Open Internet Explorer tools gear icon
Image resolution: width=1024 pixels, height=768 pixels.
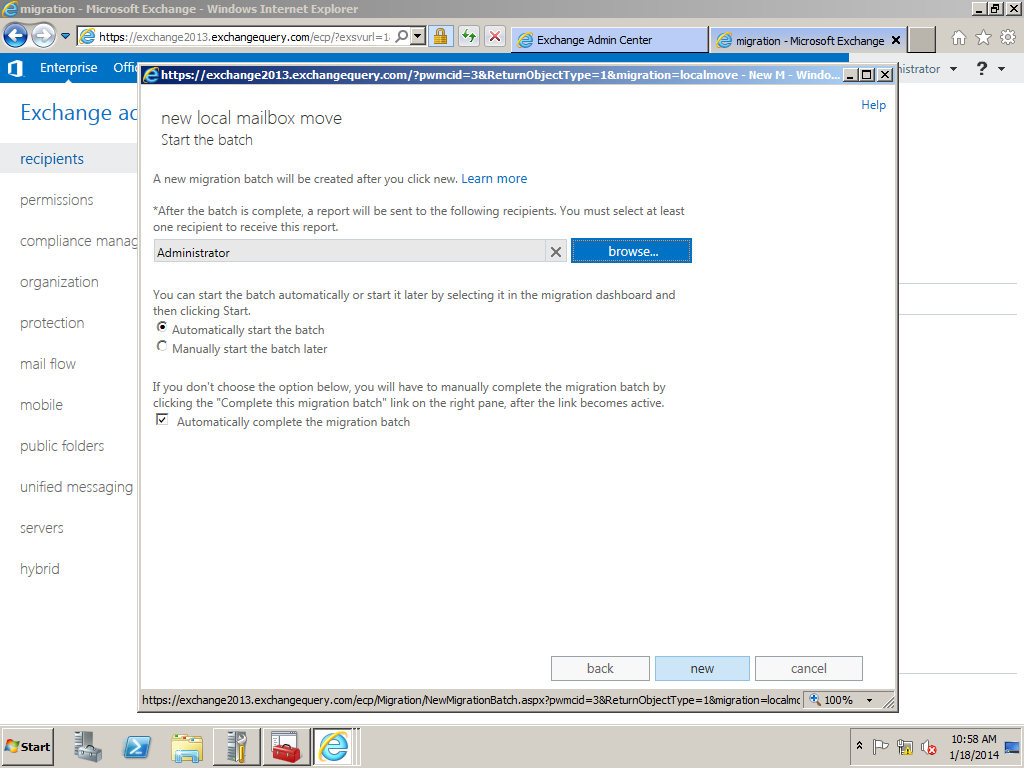click(x=1007, y=38)
